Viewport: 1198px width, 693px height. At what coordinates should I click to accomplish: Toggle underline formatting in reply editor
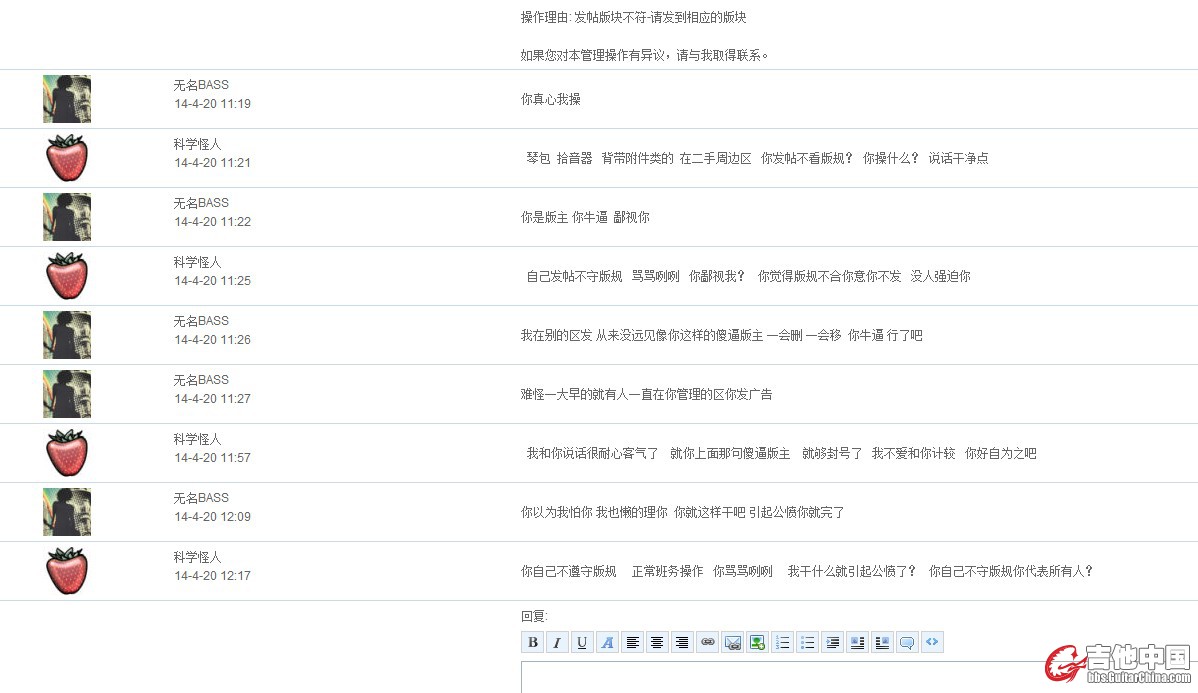(582, 643)
